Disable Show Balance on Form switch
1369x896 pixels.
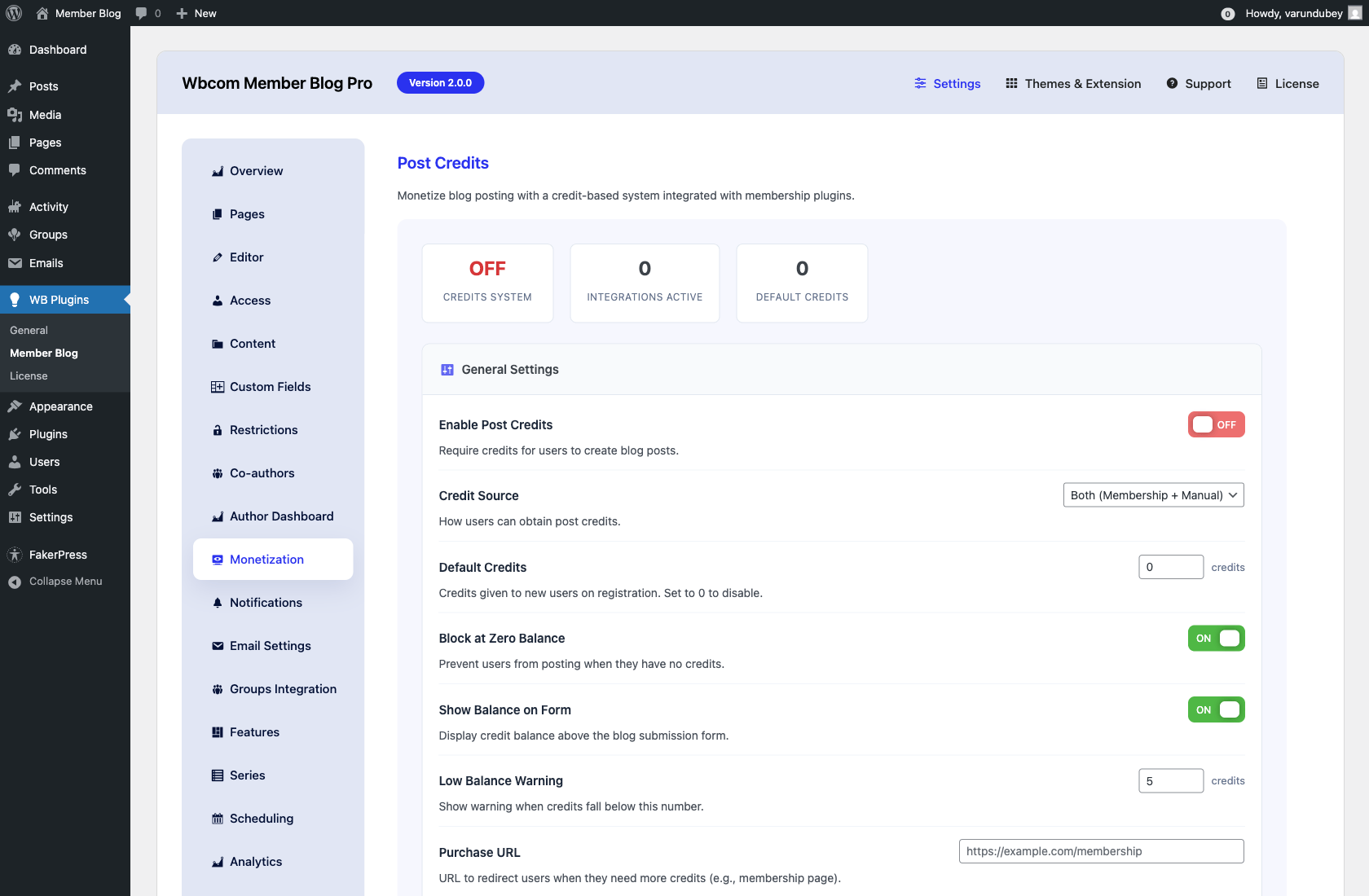coord(1215,710)
